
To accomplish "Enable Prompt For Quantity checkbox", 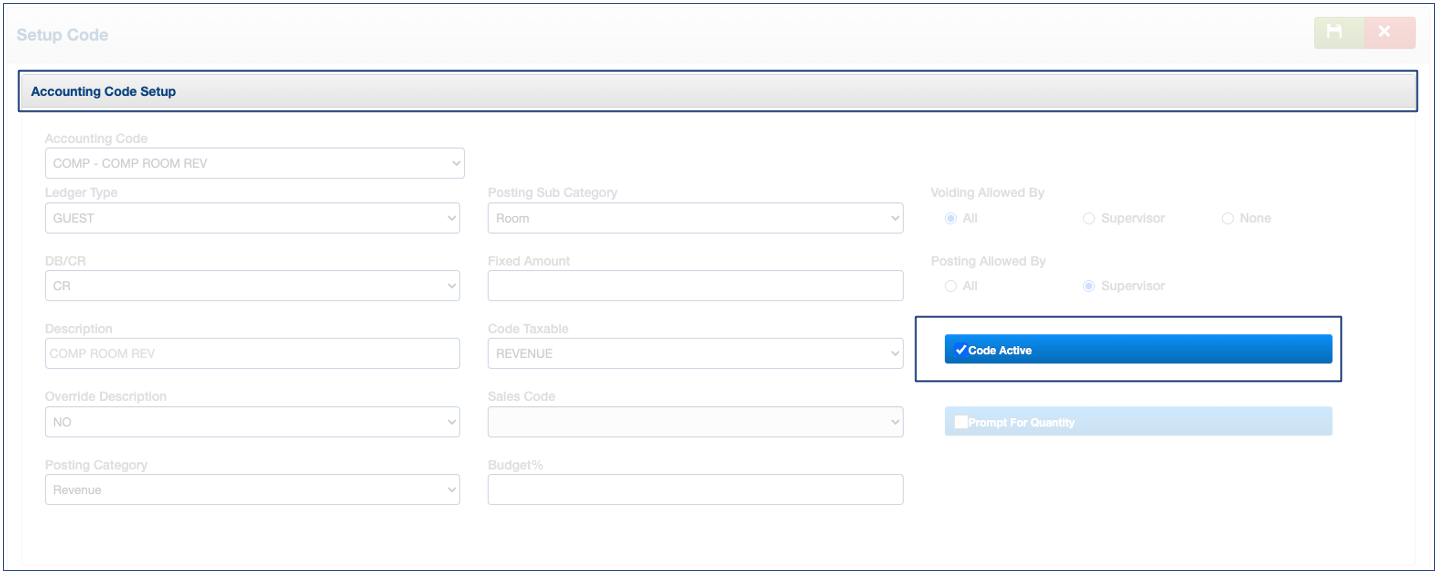I will (x=961, y=422).
